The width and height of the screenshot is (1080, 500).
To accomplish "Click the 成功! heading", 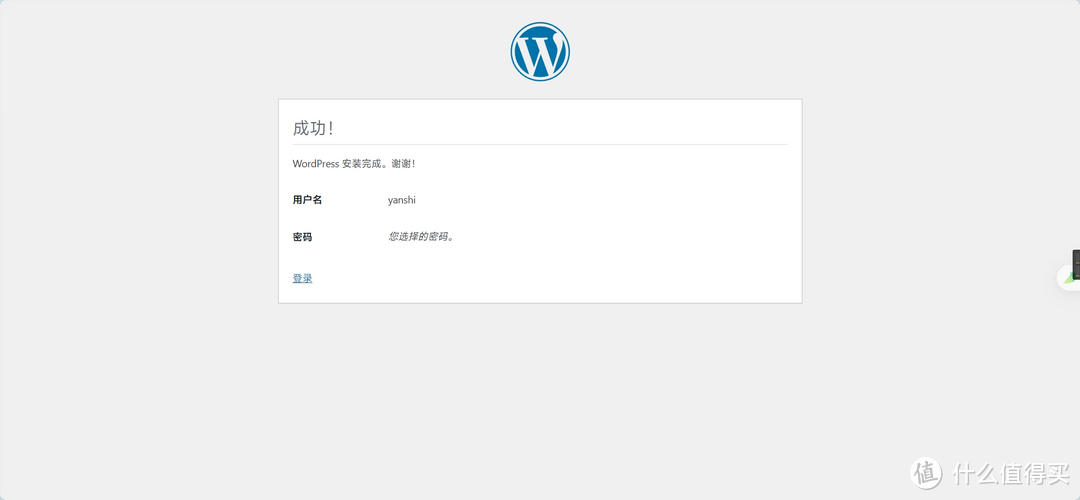I will coord(313,128).
